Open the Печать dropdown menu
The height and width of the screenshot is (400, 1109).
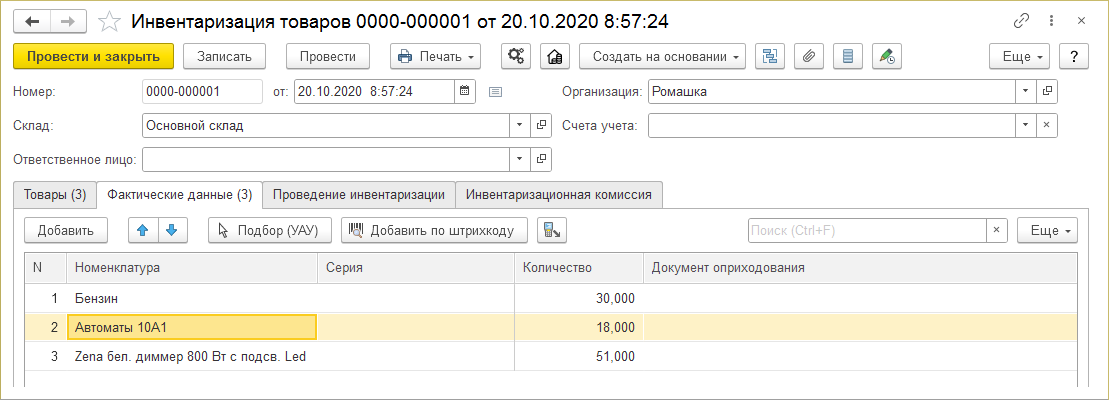click(x=435, y=56)
